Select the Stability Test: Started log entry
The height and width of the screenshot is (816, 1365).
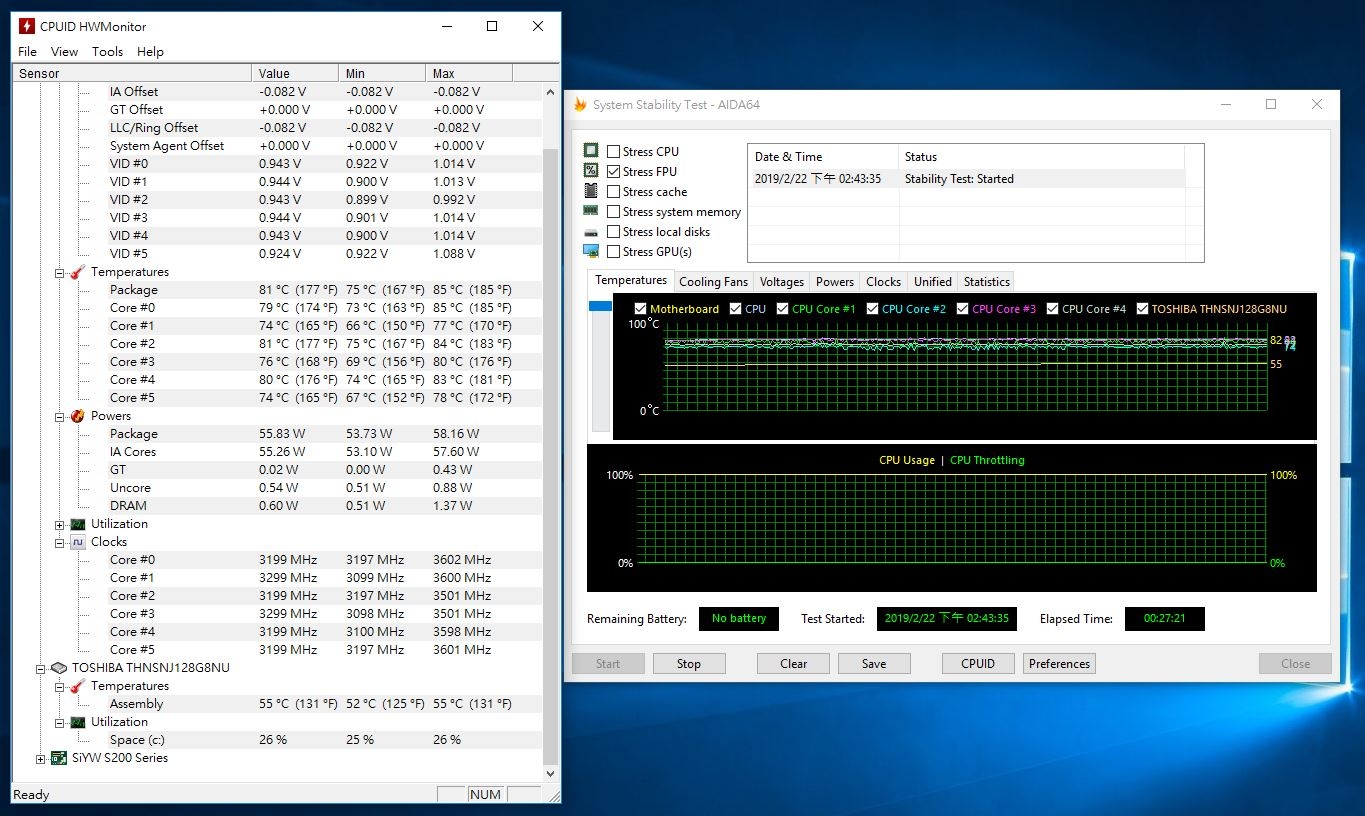tap(966, 179)
